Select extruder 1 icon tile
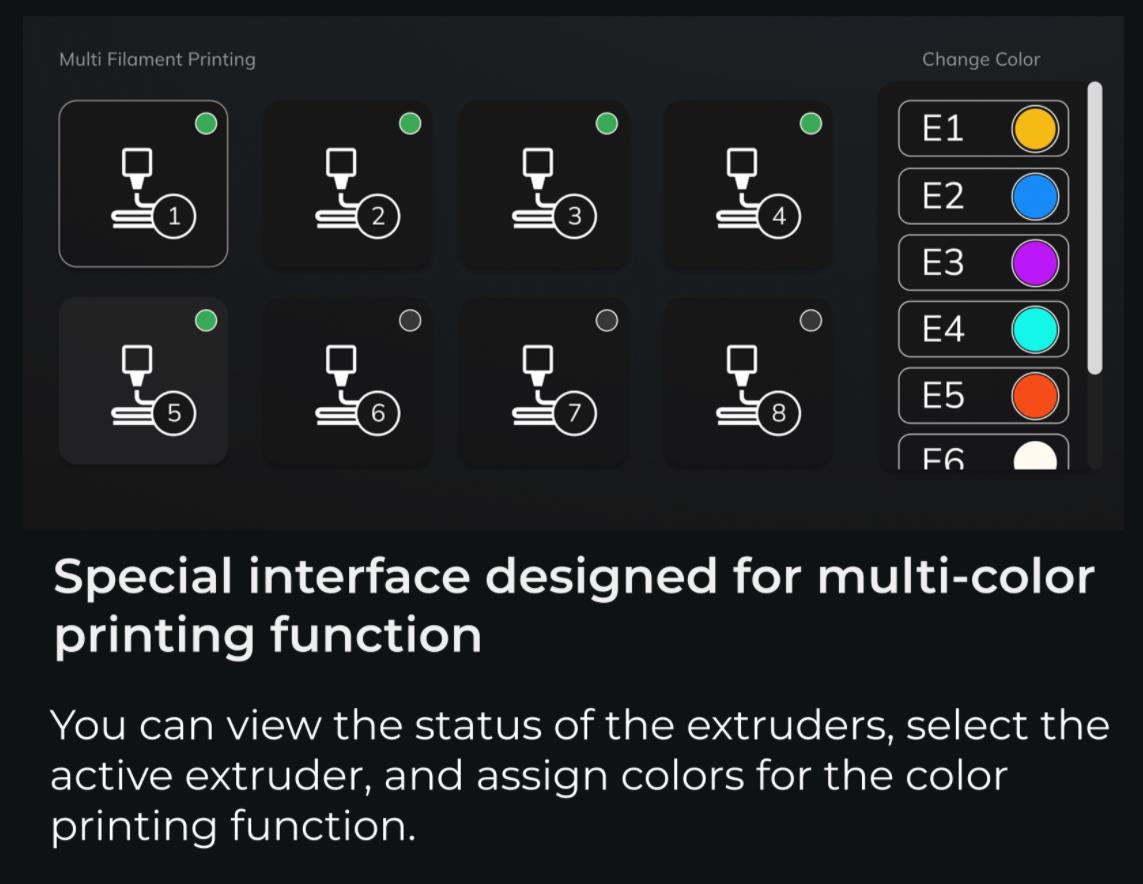 click(x=143, y=184)
